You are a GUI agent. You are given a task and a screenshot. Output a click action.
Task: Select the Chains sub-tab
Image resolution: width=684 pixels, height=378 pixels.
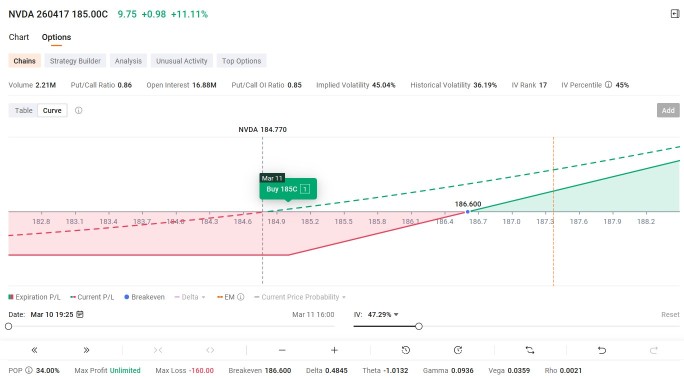click(x=24, y=61)
